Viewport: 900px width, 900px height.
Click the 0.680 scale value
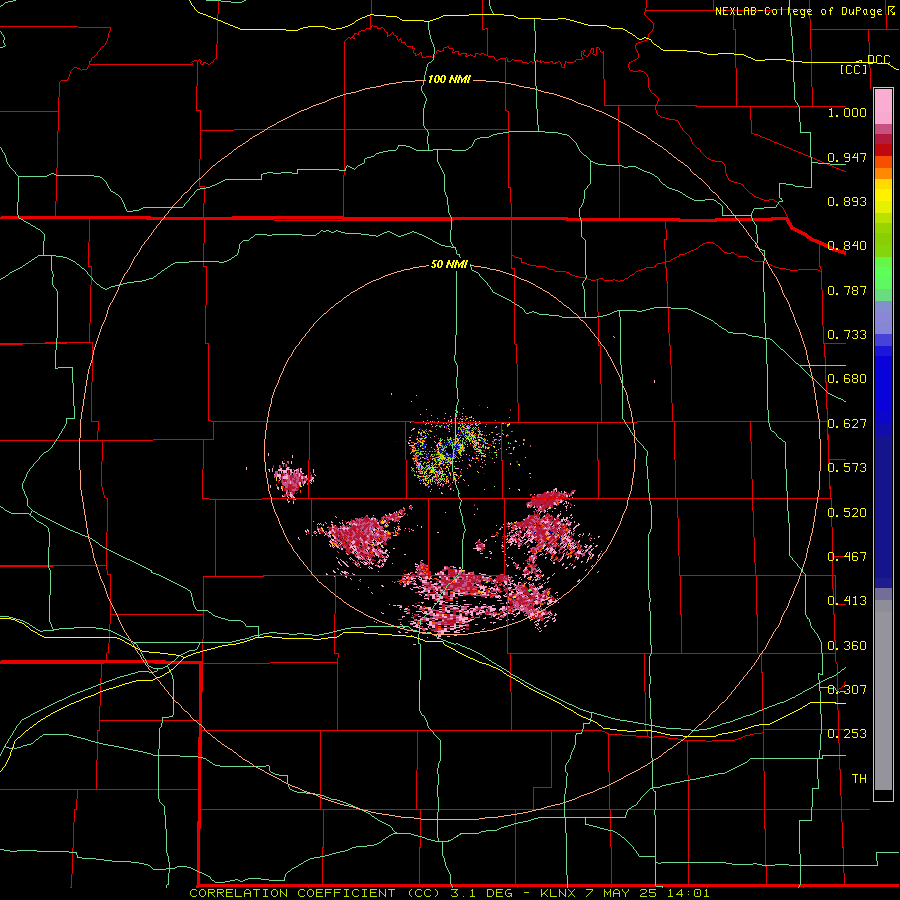847,379
